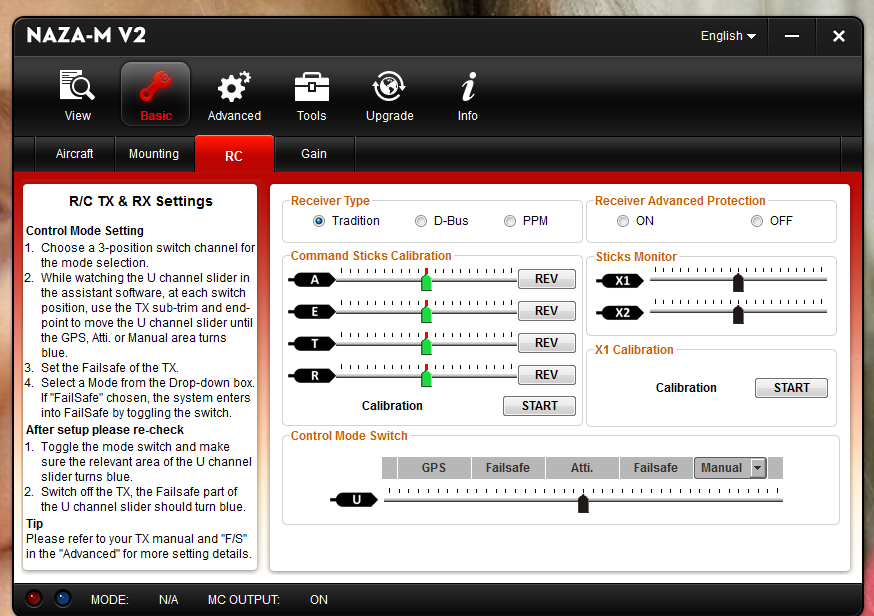The image size is (874, 616).
Task: Click the U channel slider handle
Action: click(x=583, y=504)
